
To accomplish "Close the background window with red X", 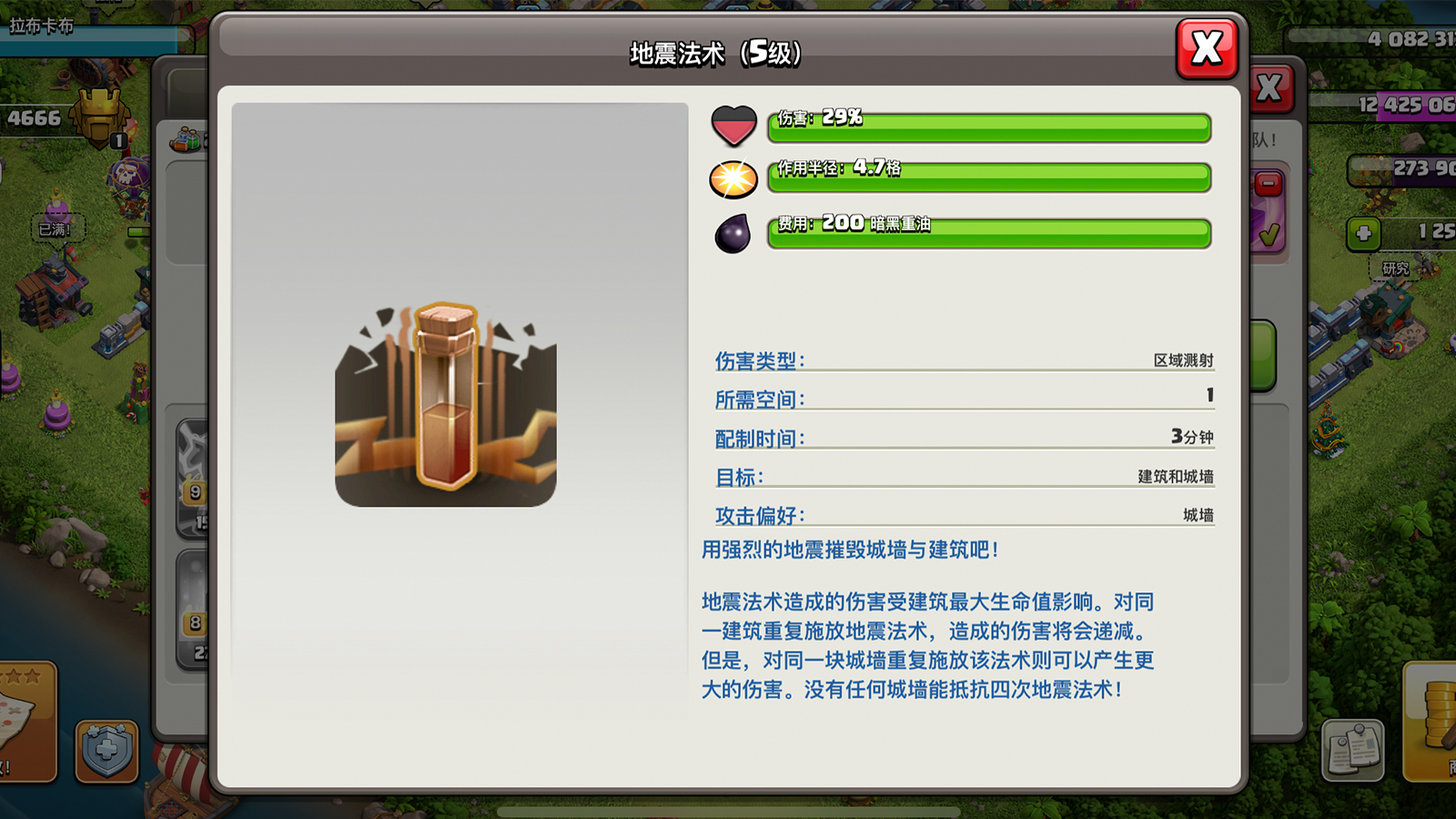I will (x=1270, y=89).
